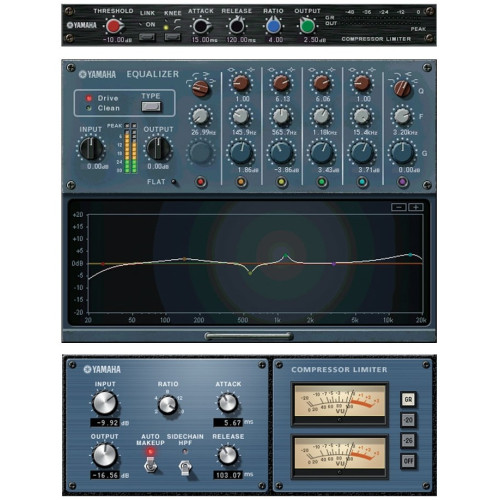
Task: Click the red THRESHOLD knob
Action: point(114,26)
